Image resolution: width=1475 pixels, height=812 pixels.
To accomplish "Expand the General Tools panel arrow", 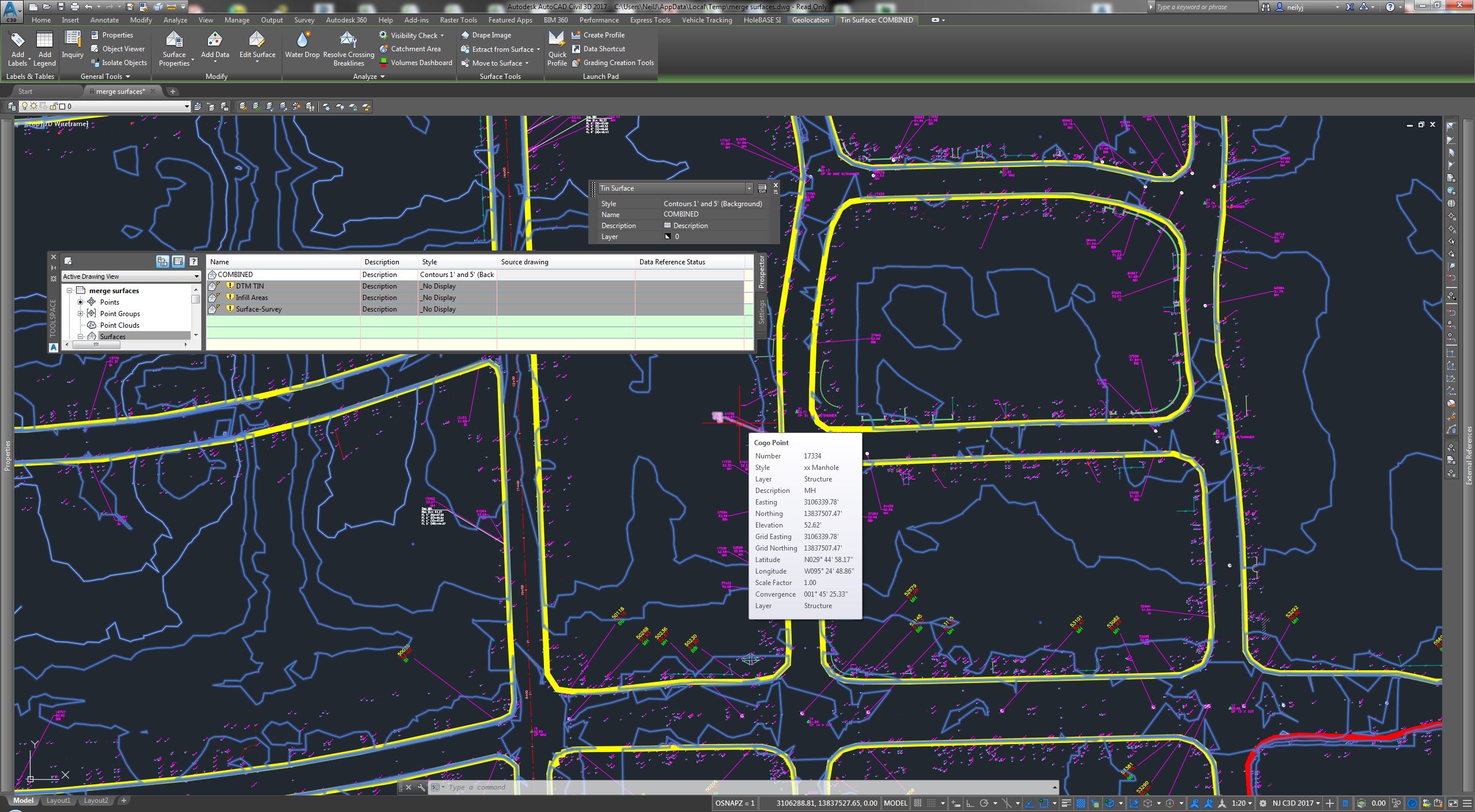I will pos(128,77).
